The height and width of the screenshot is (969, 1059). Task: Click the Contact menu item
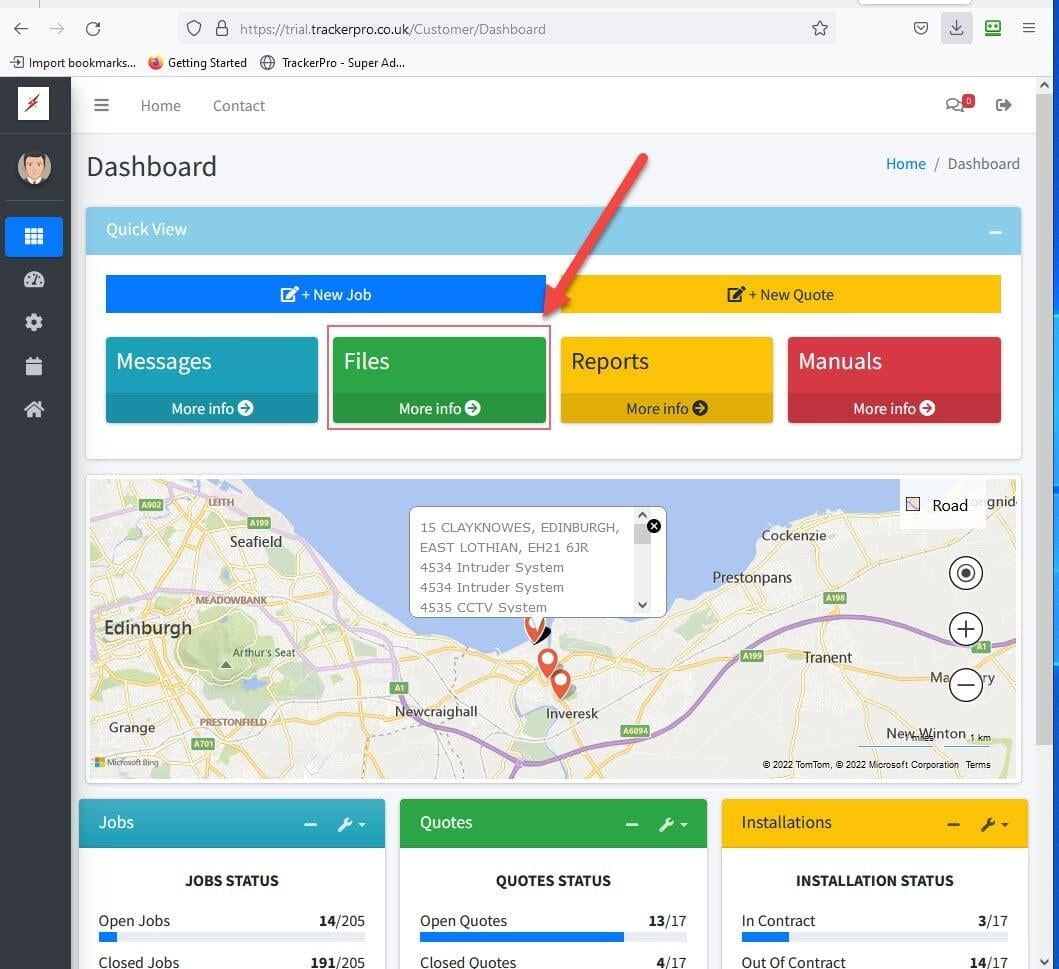pos(239,106)
